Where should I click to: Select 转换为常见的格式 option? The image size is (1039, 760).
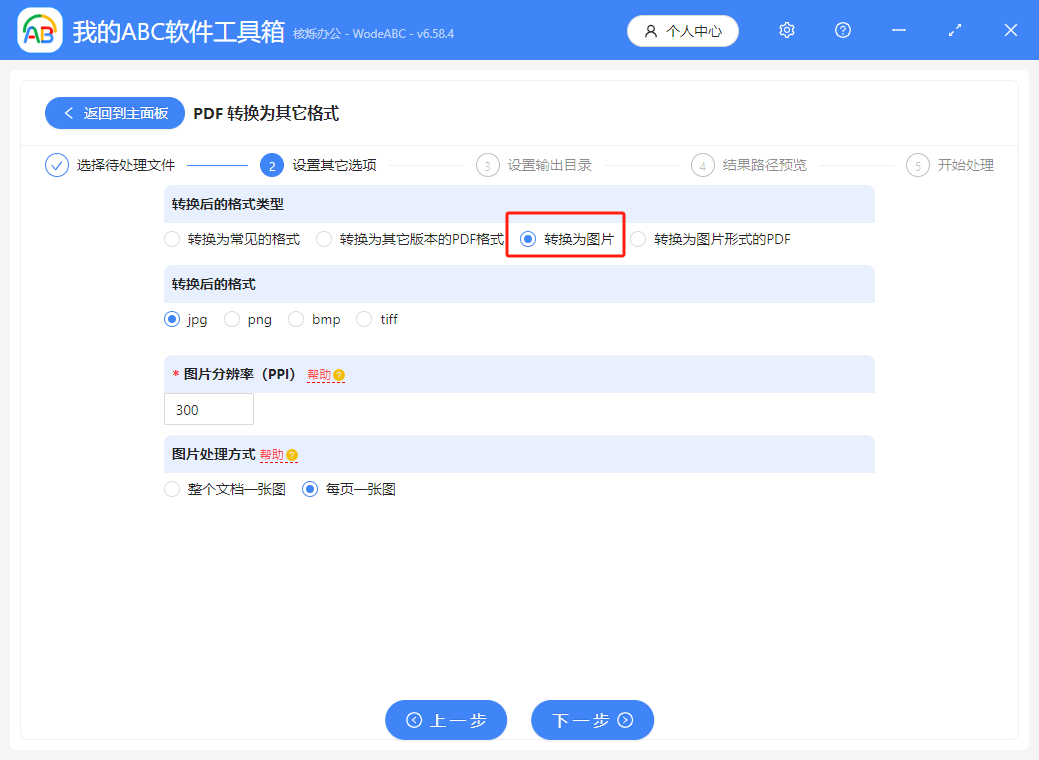[x=170, y=239]
